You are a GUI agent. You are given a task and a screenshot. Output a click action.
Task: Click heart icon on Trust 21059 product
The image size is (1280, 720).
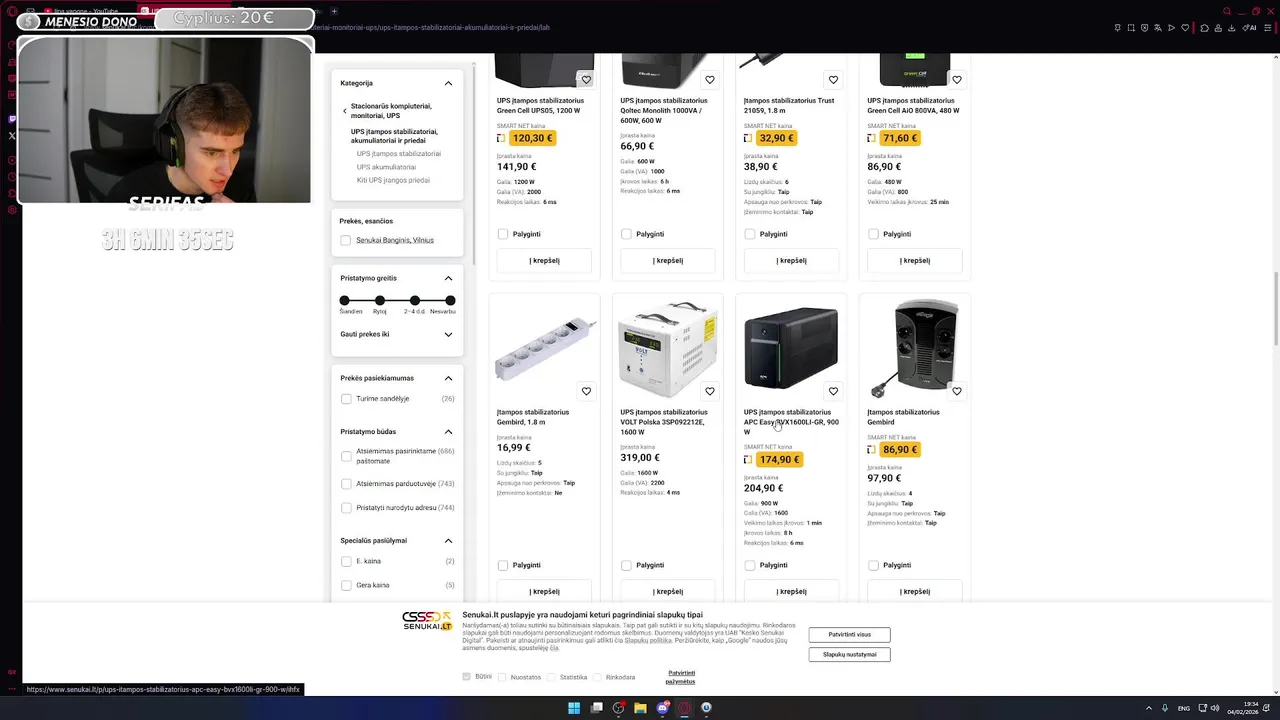[x=833, y=80]
